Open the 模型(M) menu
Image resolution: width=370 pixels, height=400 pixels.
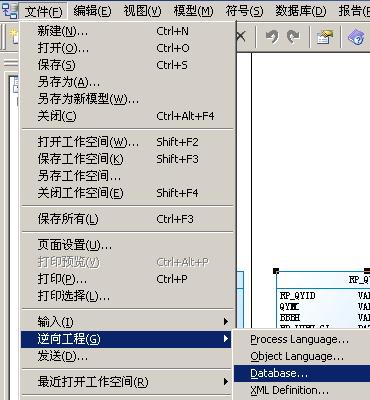[193, 12]
